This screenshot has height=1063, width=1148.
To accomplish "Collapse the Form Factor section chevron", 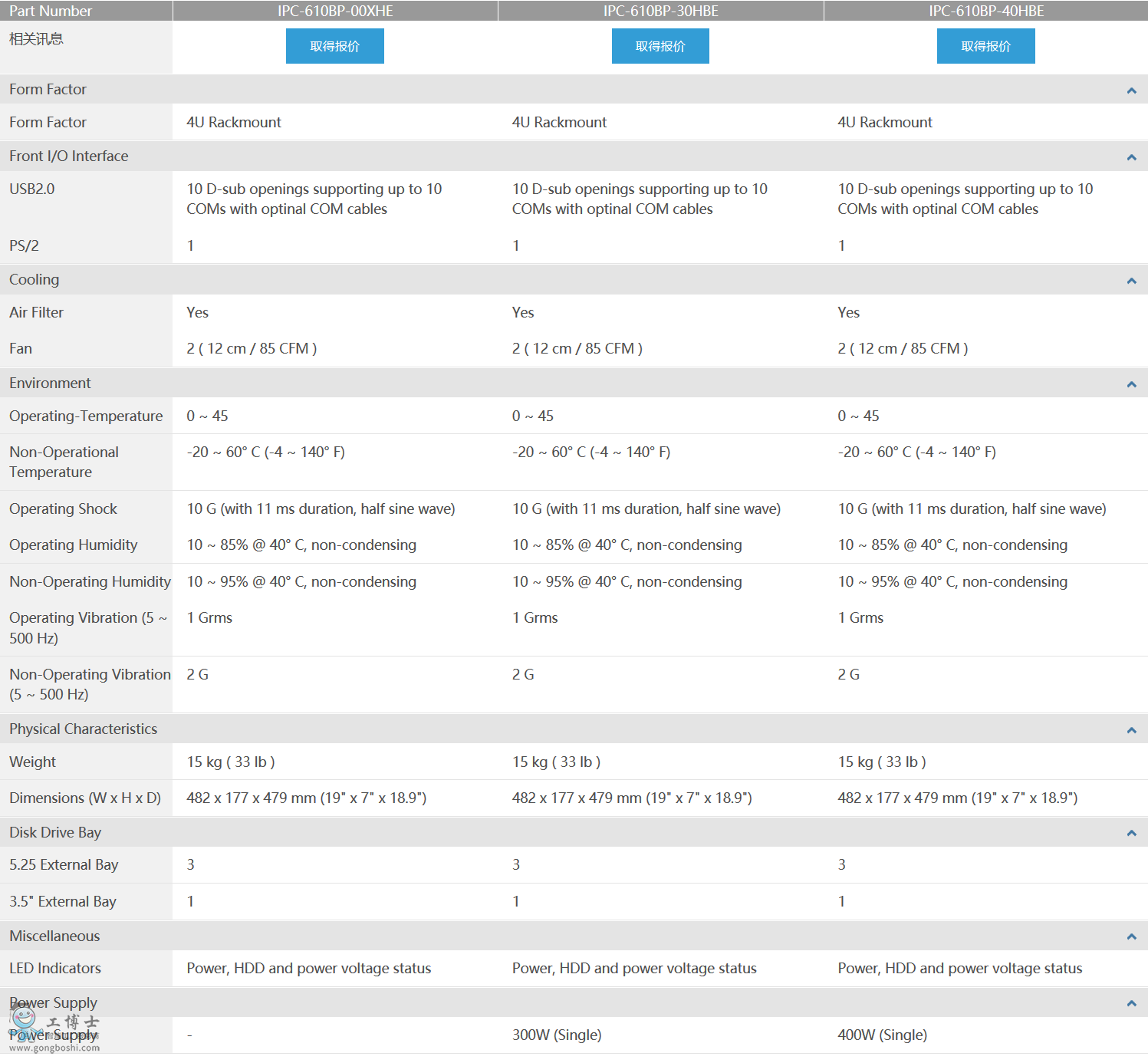I will 1131,91.
